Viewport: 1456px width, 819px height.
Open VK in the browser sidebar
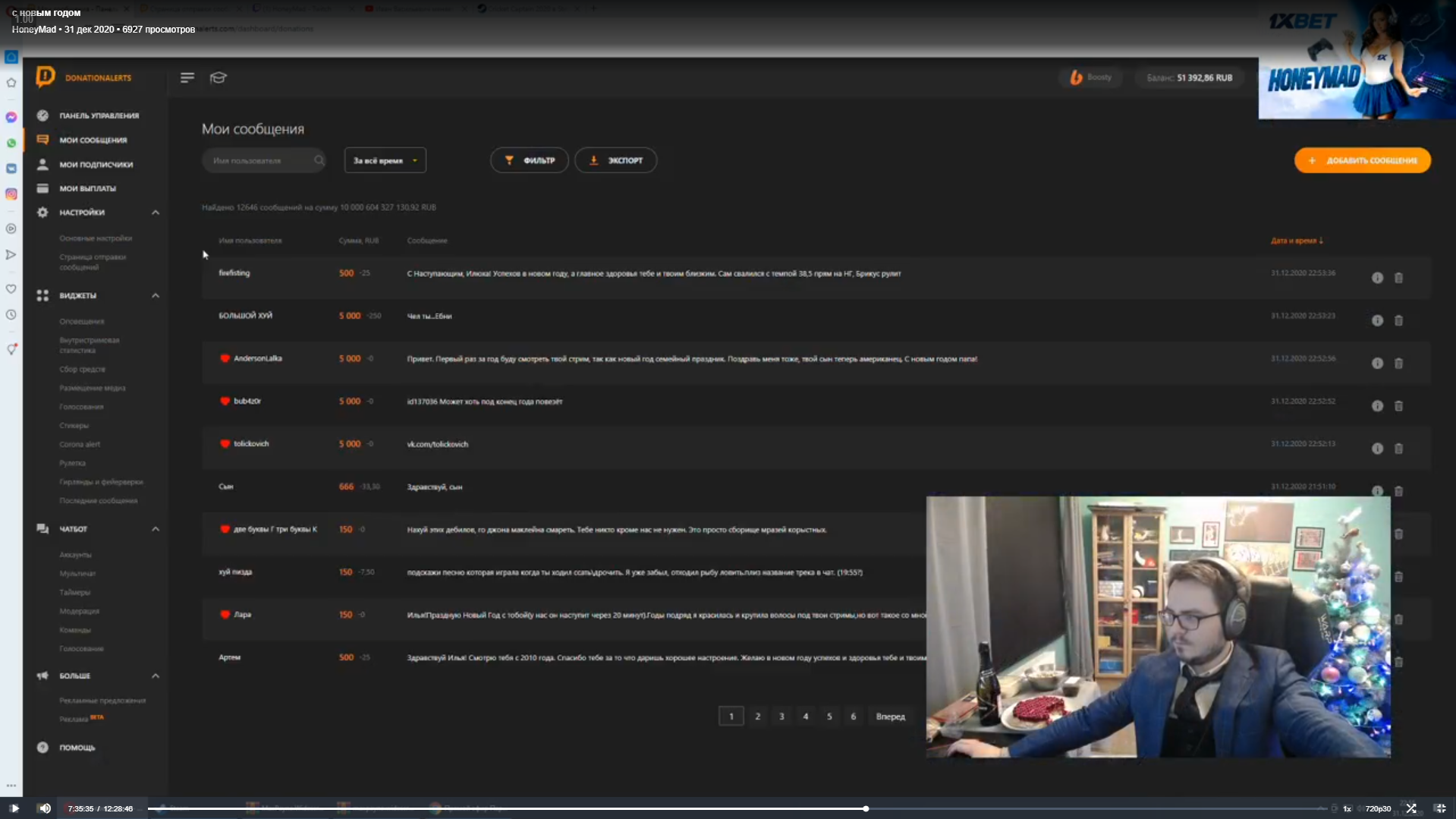click(x=11, y=169)
